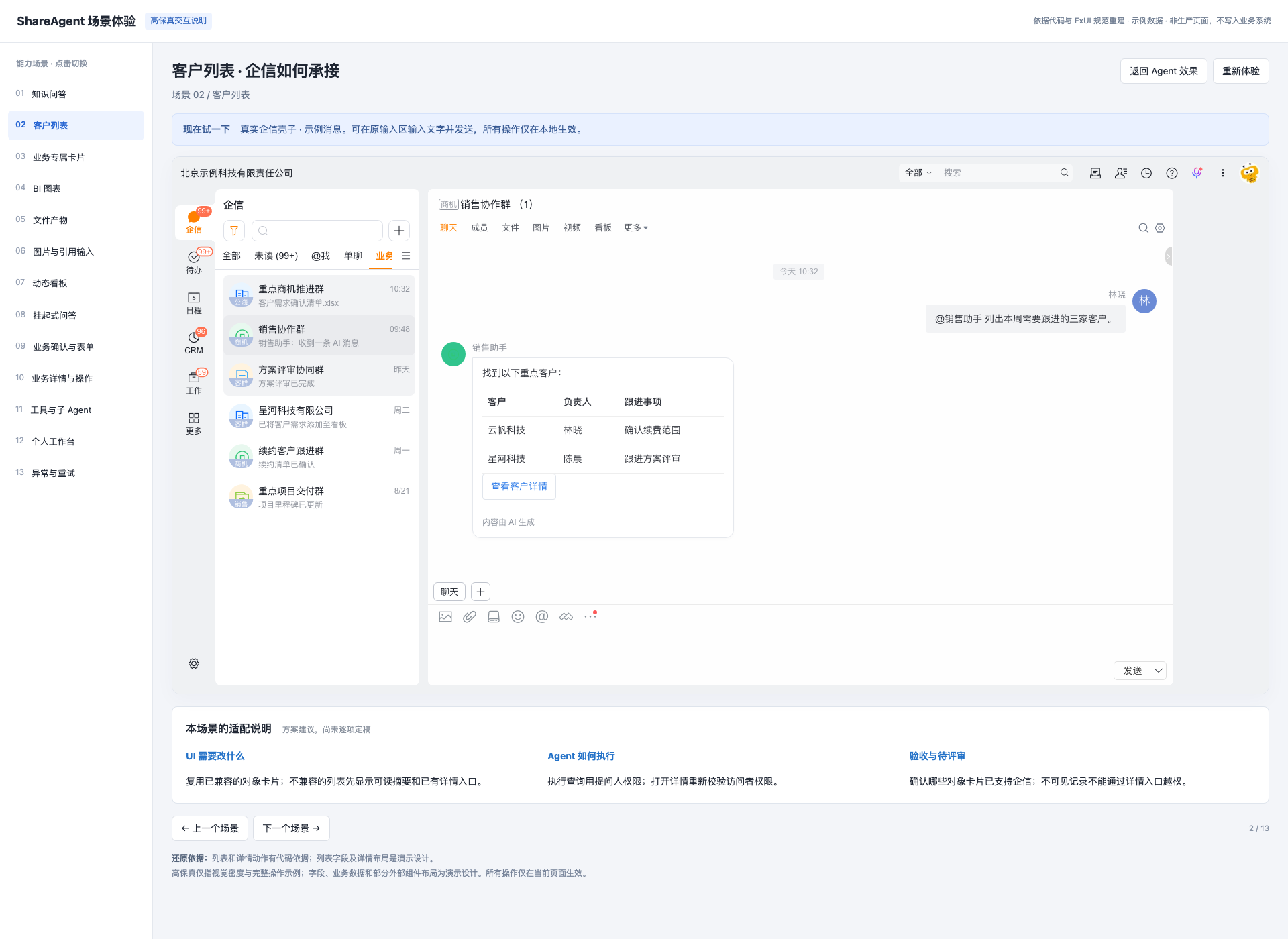The height and width of the screenshot is (939, 1288).
Task: Click in the top 搜索 search field
Action: [1000, 173]
